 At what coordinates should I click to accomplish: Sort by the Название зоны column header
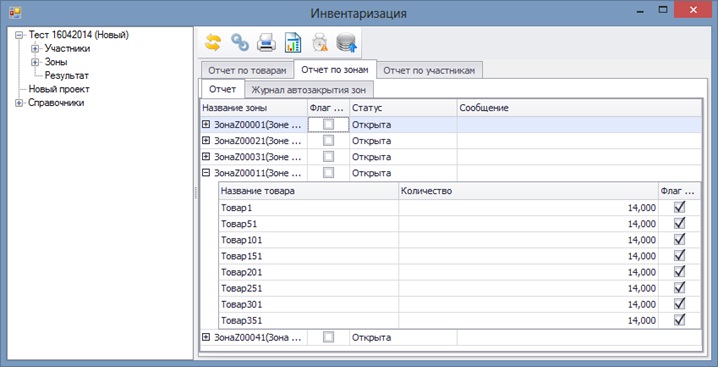254,108
